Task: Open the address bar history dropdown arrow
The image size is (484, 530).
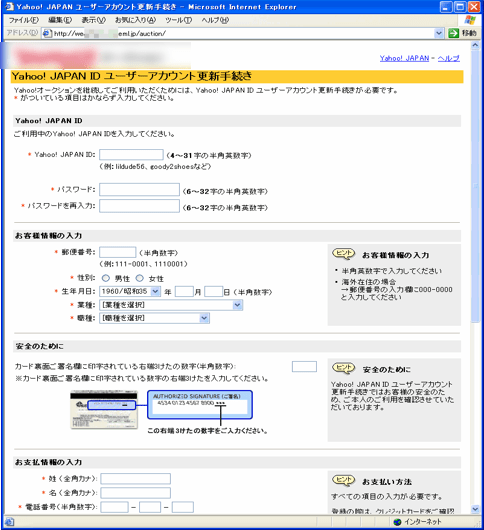Action: coord(439,33)
